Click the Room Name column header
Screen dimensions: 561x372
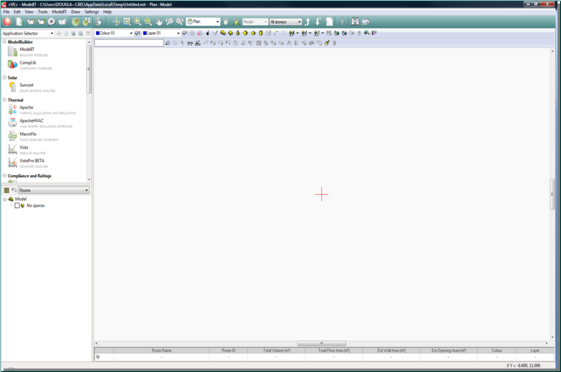(161, 351)
